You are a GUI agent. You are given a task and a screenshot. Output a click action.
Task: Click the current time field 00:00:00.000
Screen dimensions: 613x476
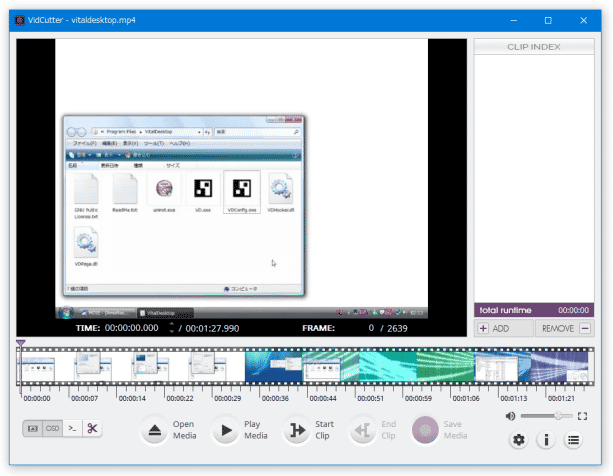click(132, 328)
